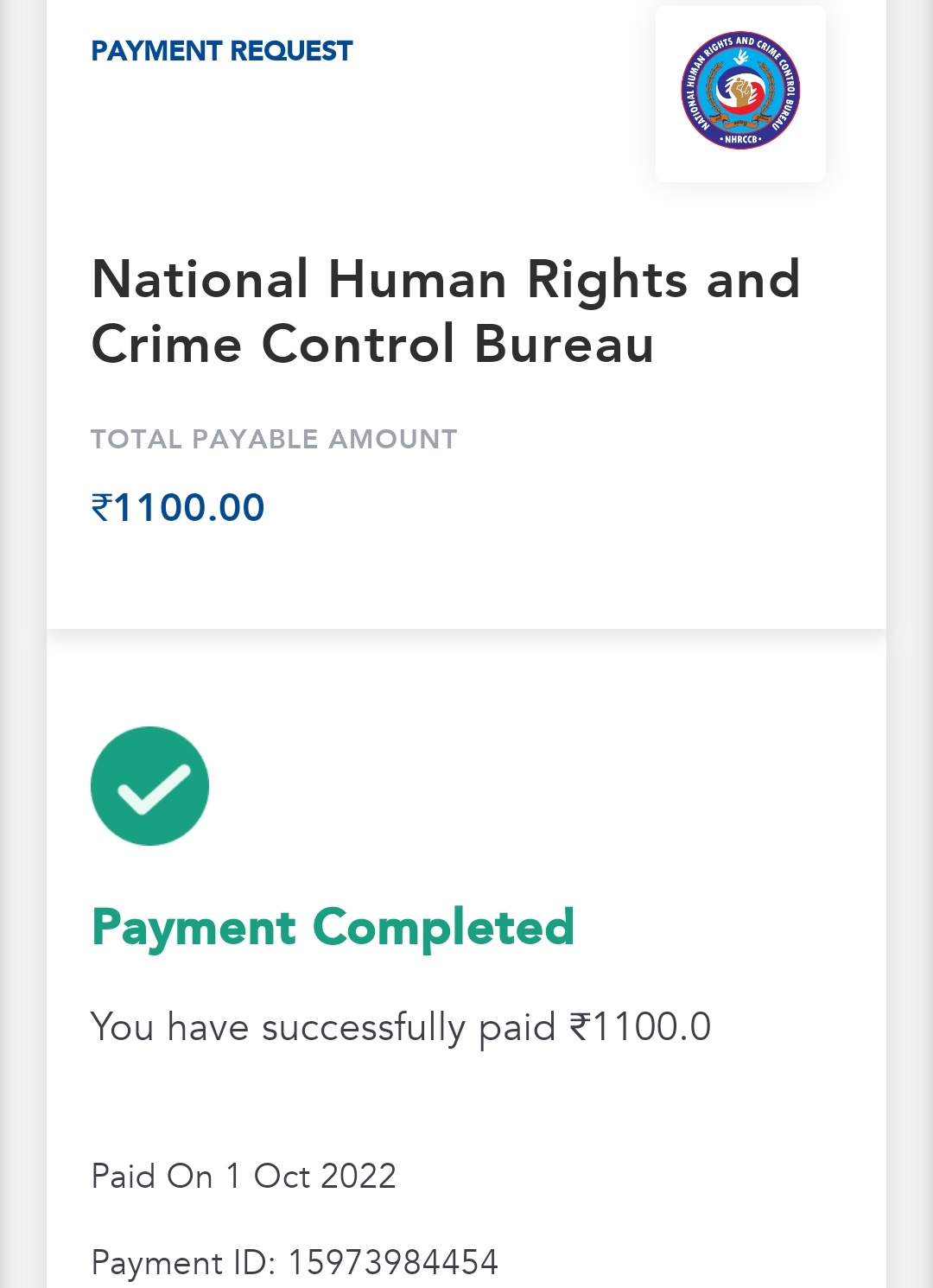Tap the ₹1100.0 amount in the success message

click(x=640, y=1027)
